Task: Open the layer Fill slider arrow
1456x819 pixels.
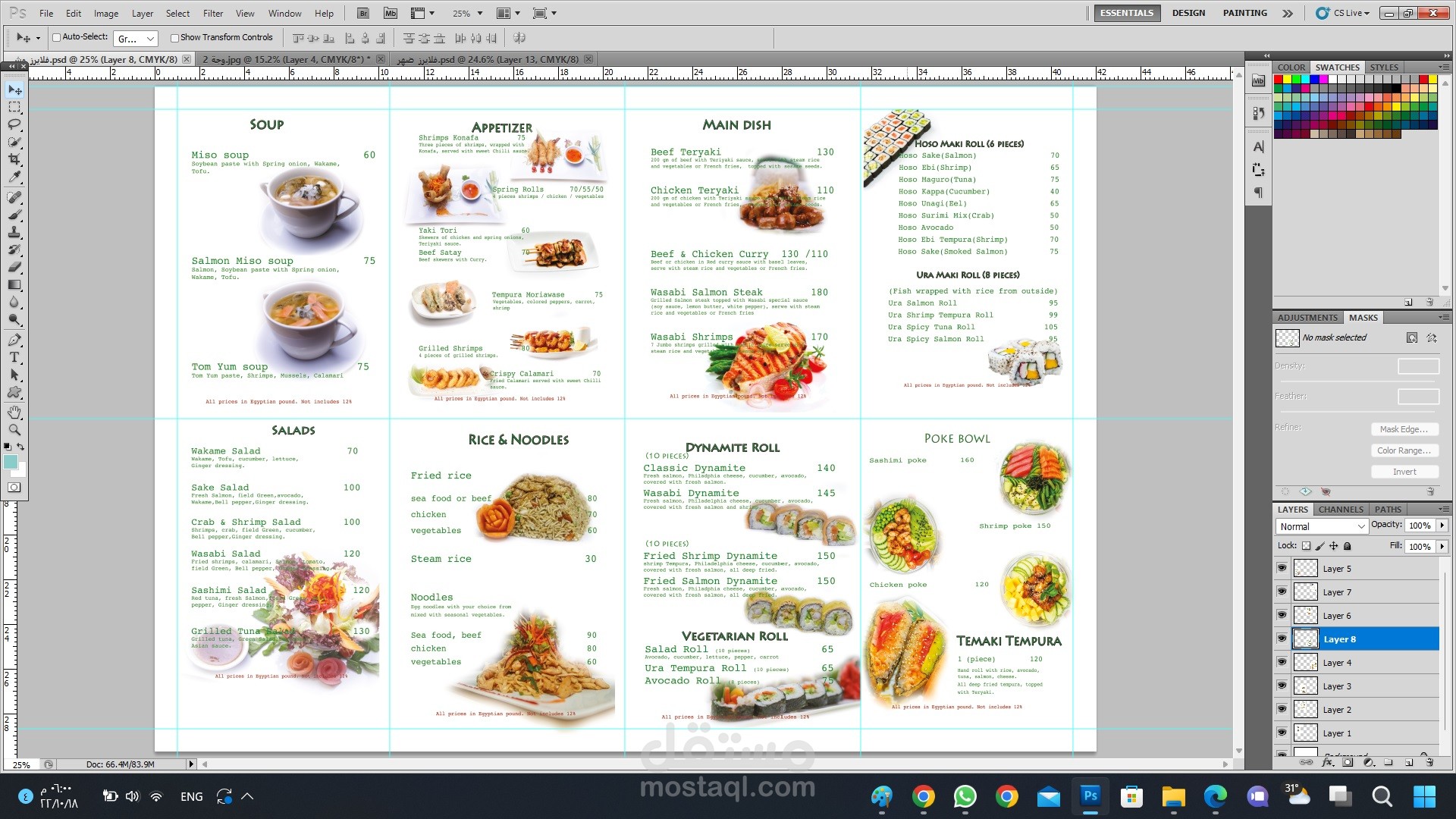Action: [x=1442, y=546]
